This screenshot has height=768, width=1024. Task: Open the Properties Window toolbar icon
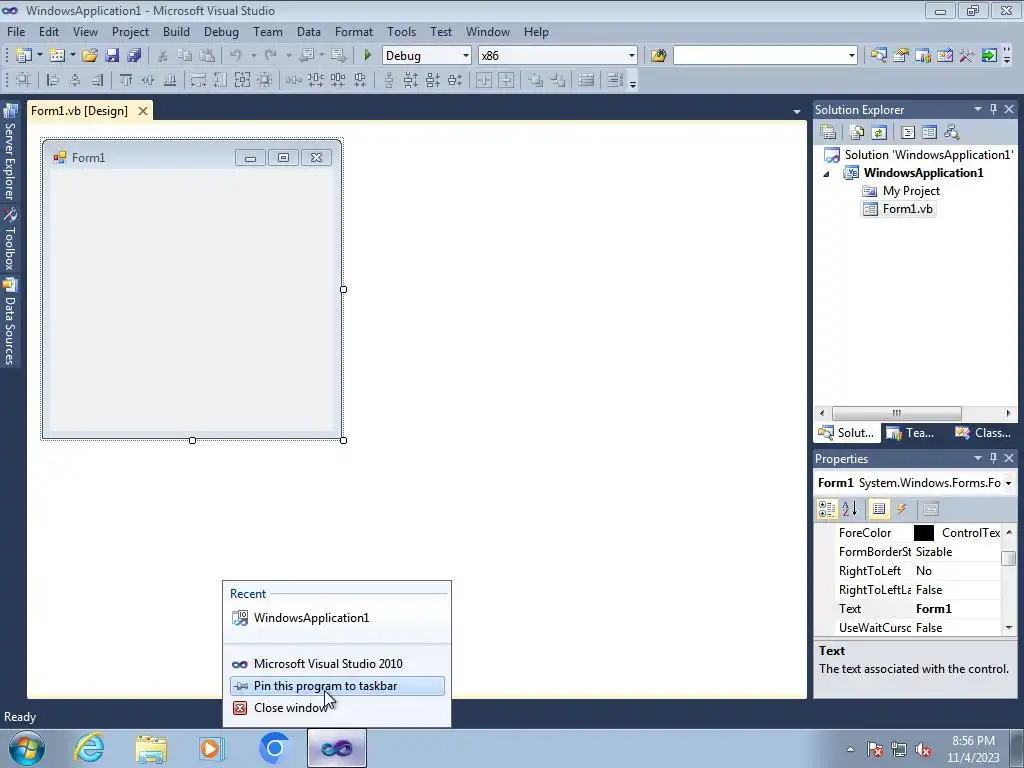point(901,56)
